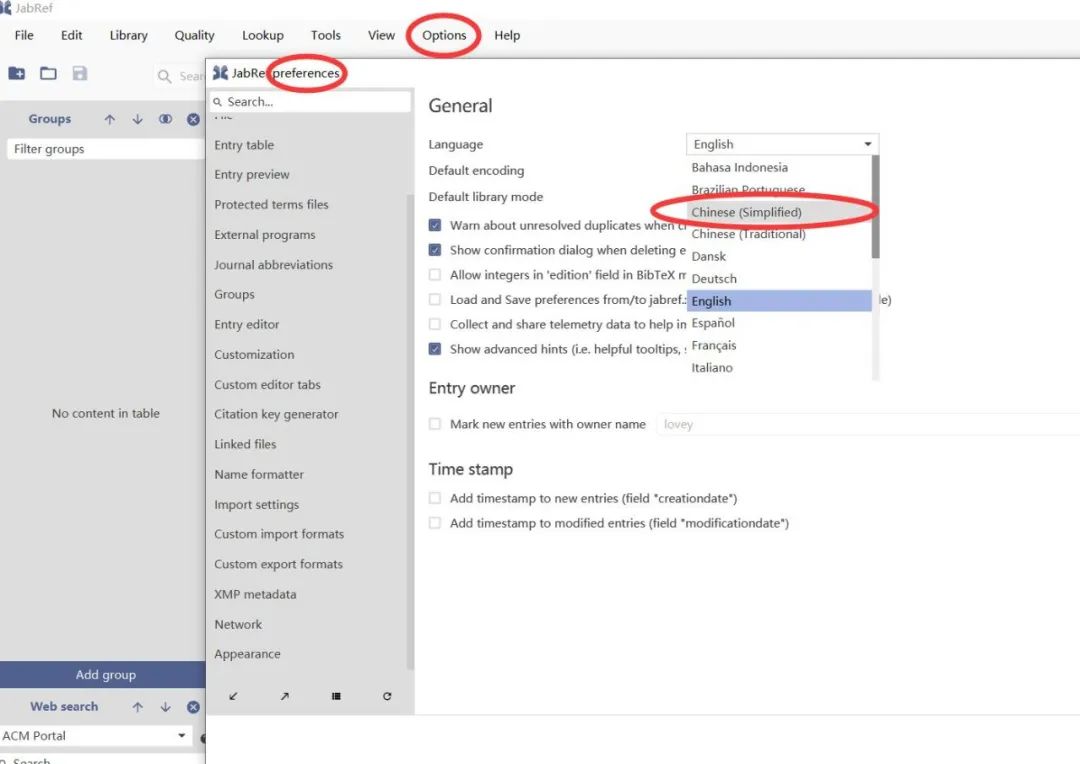1080x764 pixels.
Task: Move Web search panel up arrow
Action: point(138,707)
